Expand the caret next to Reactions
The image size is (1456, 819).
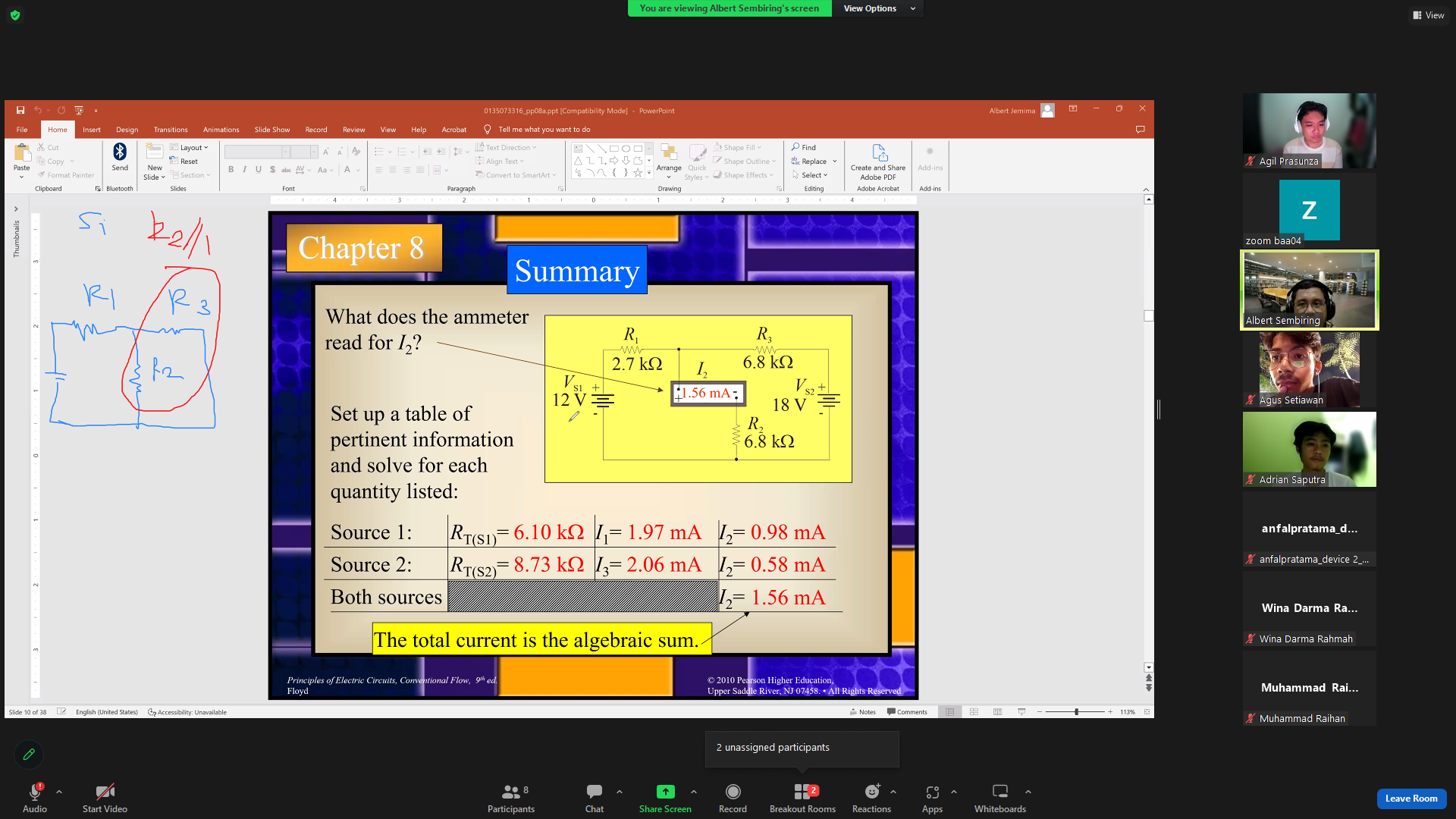tap(893, 792)
